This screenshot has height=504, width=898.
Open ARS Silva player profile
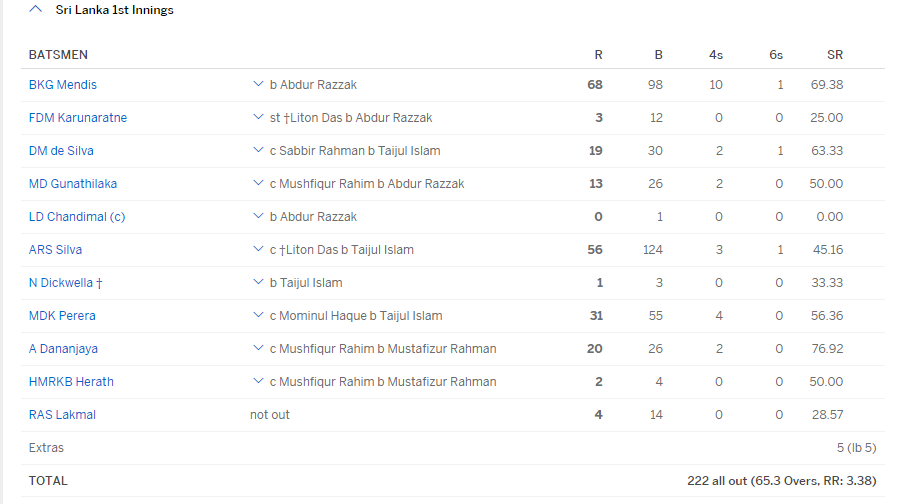55,250
